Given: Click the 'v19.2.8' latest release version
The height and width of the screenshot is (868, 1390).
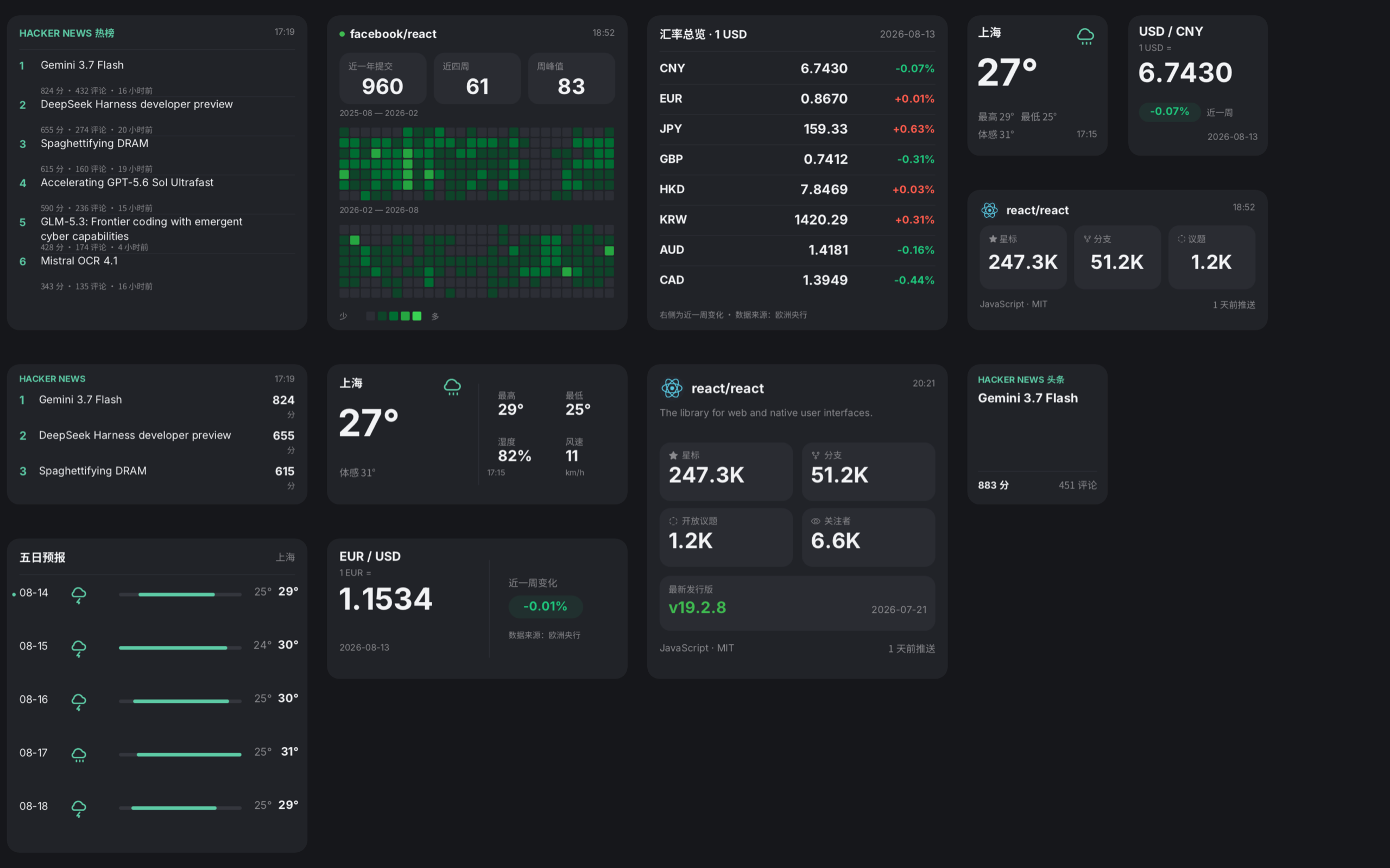Looking at the screenshot, I should (x=697, y=607).
